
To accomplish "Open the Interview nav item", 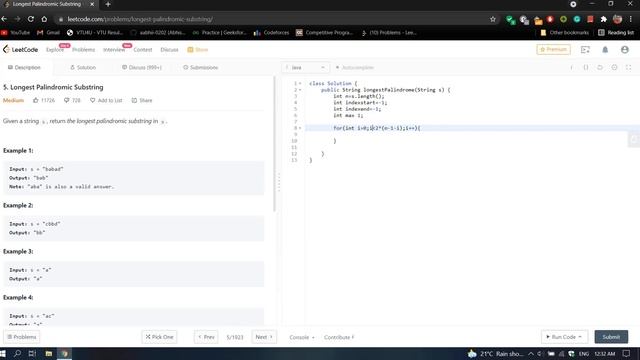I will pos(114,49).
